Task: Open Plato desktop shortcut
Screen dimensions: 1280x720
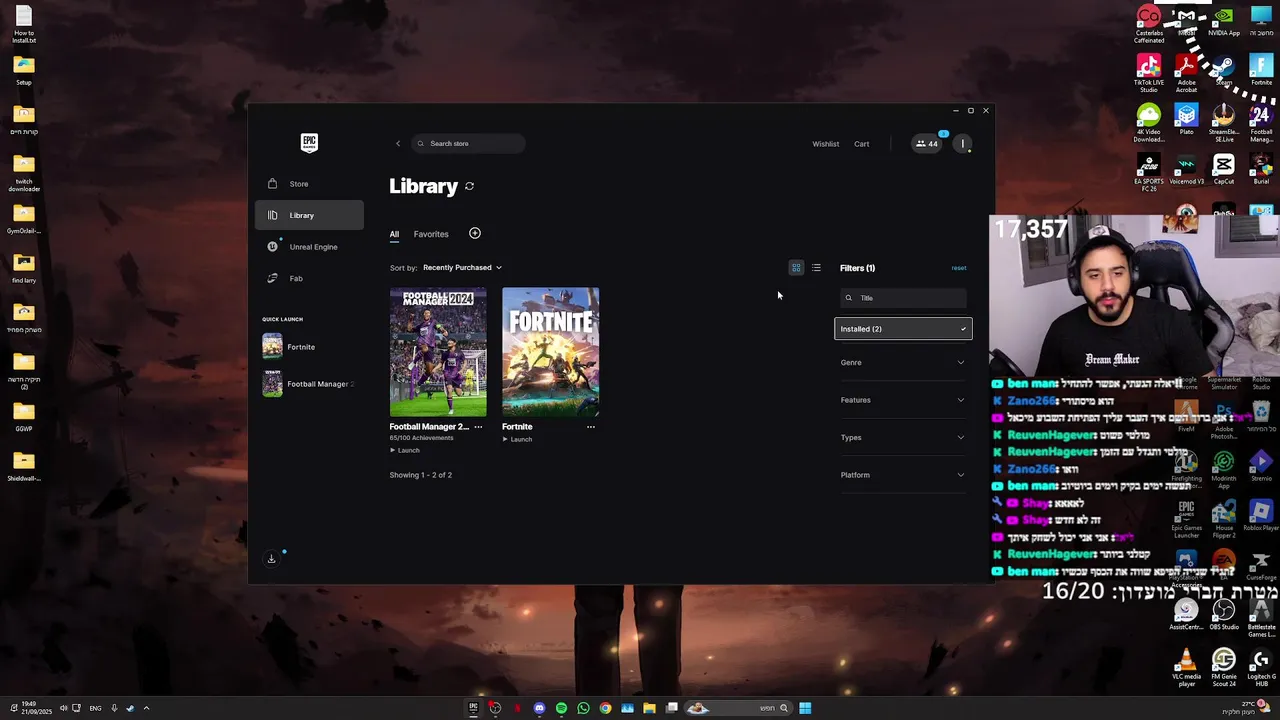Action: tap(1187, 121)
